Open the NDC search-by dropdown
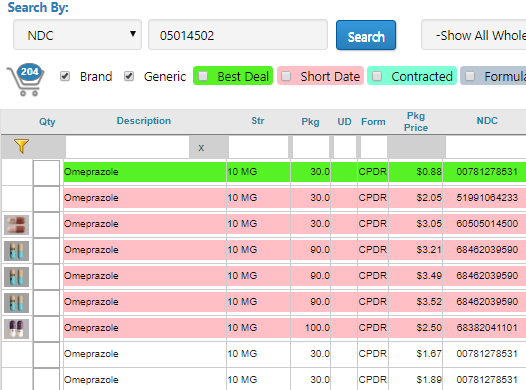The image size is (526, 390). (77, 35)
